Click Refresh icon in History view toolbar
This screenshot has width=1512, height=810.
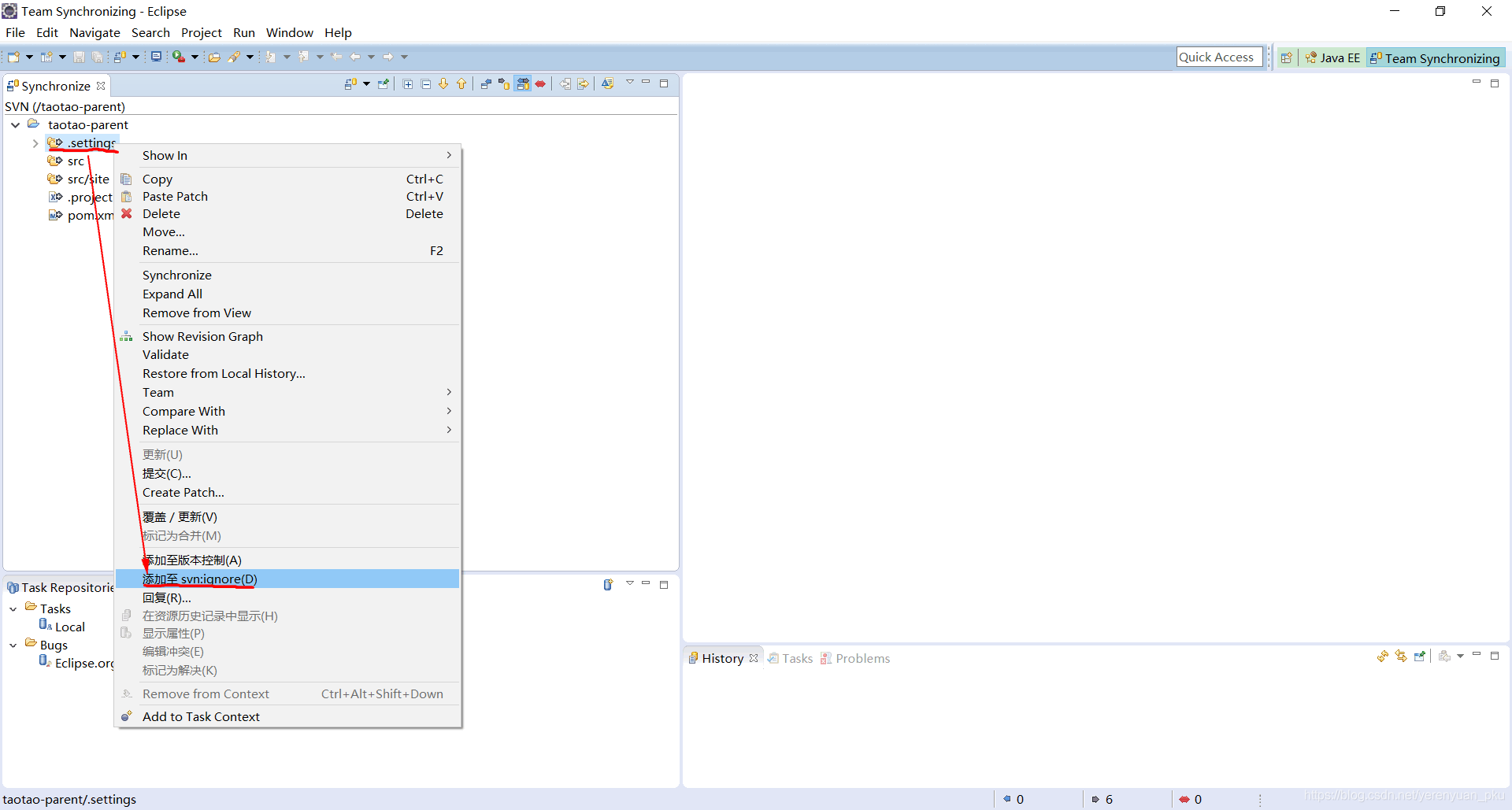(1383, 656)
